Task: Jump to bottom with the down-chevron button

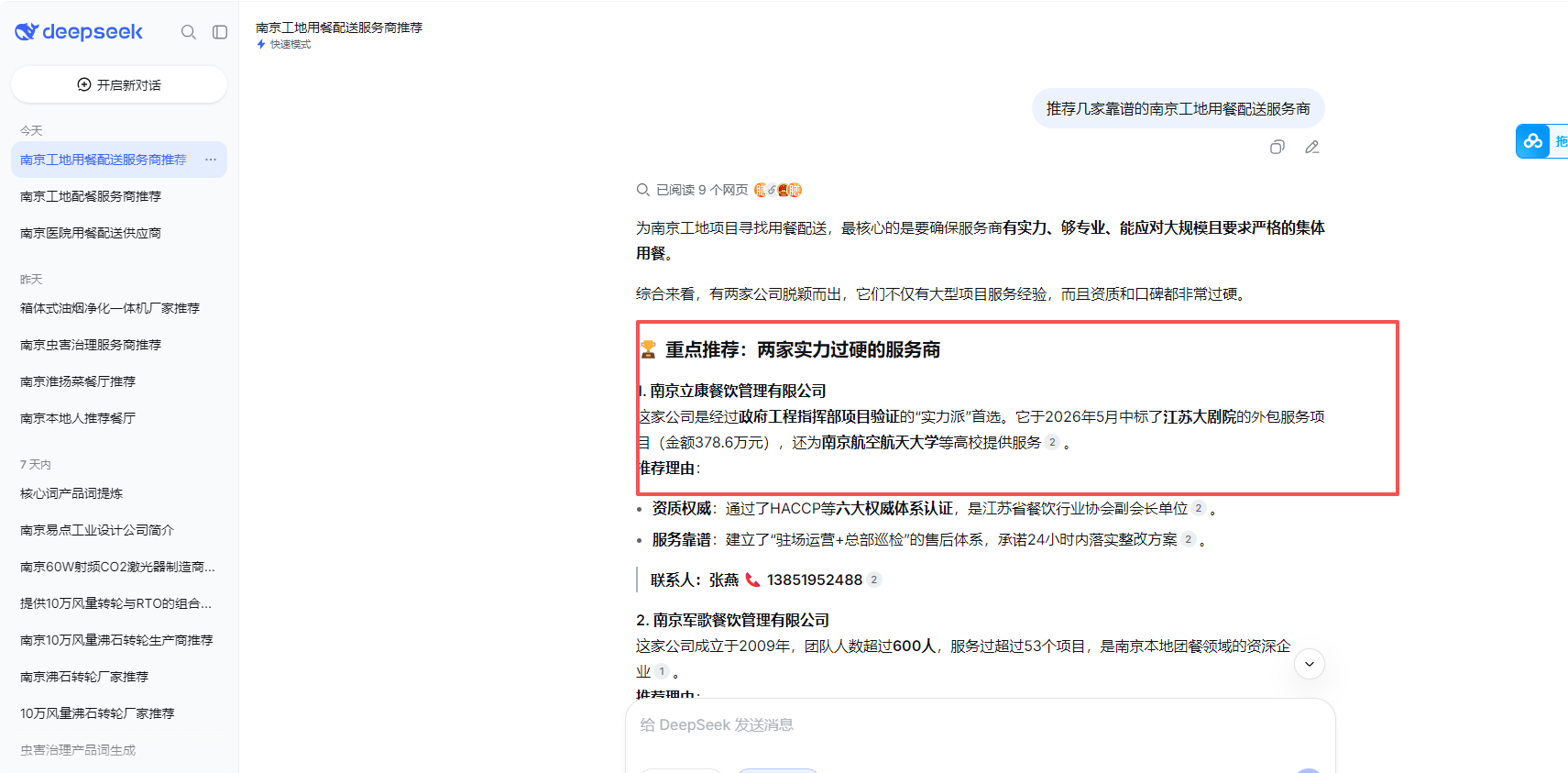Action: tap(1310, 664)
